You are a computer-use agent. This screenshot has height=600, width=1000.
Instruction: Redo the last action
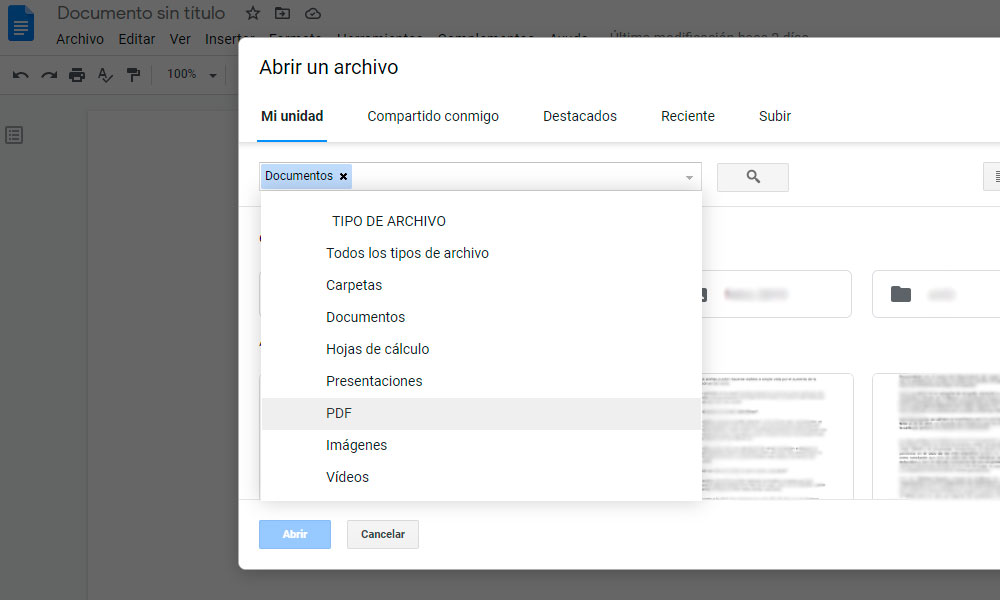pyautogui.click(x=49, y=74)
